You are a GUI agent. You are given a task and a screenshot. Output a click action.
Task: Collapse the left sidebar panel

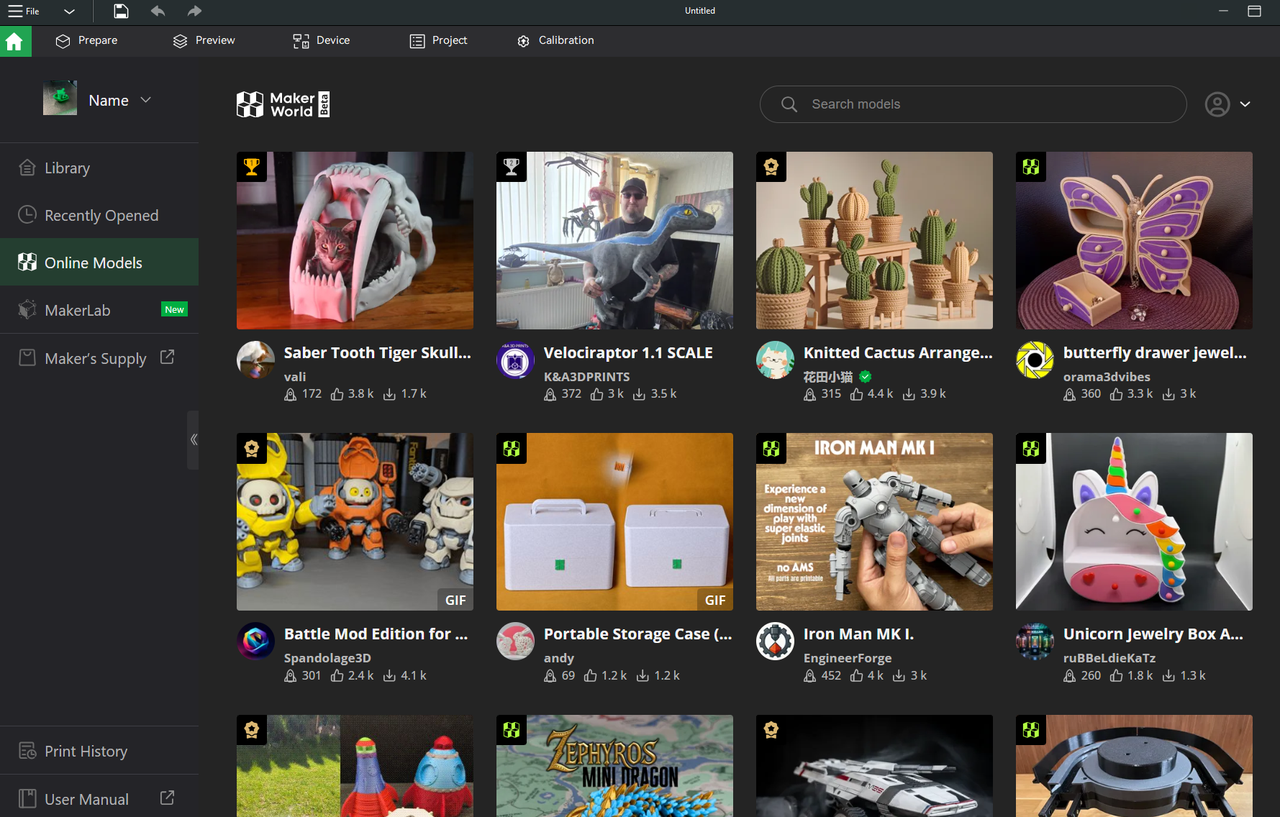193,439
